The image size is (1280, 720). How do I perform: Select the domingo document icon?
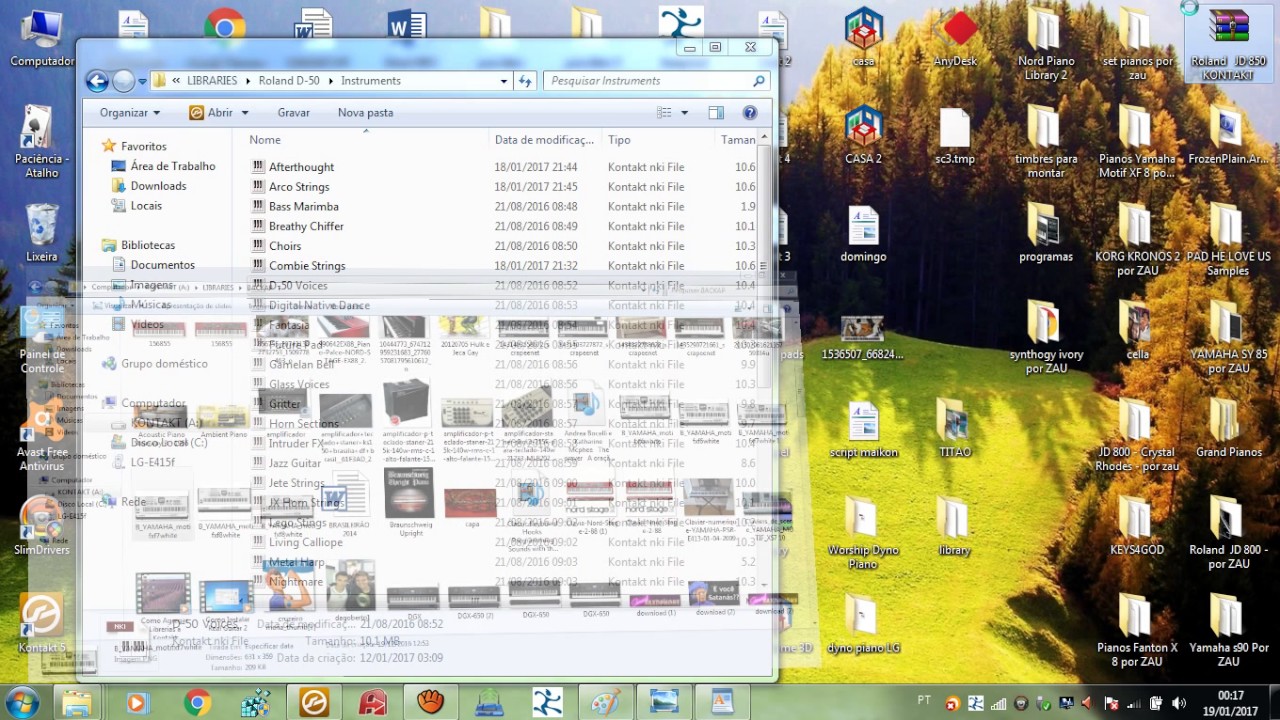point(864,234)
